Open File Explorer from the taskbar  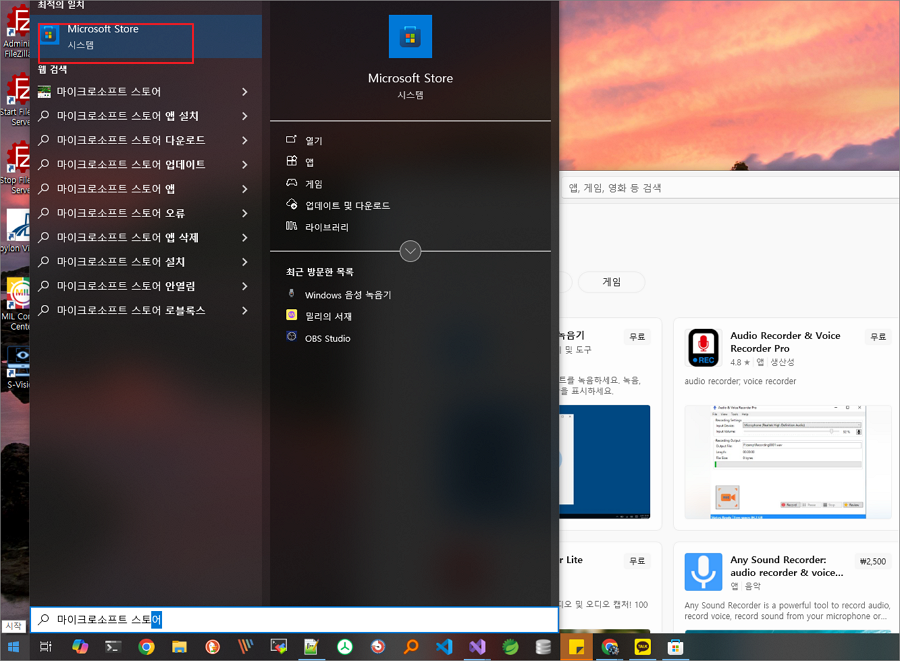(x=180, y=647)
